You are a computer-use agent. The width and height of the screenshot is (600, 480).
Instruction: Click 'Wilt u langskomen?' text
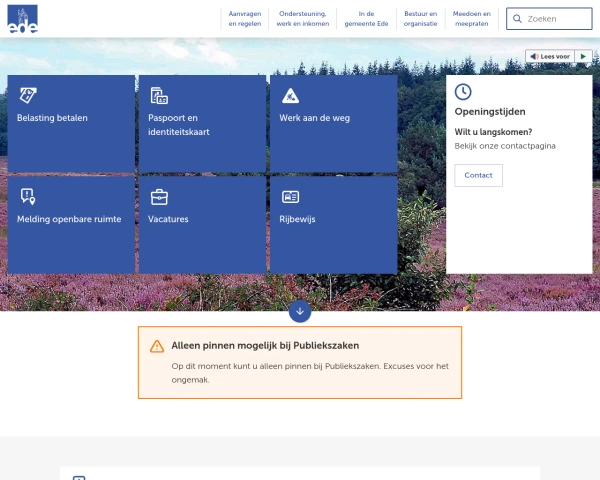[493, 132]
